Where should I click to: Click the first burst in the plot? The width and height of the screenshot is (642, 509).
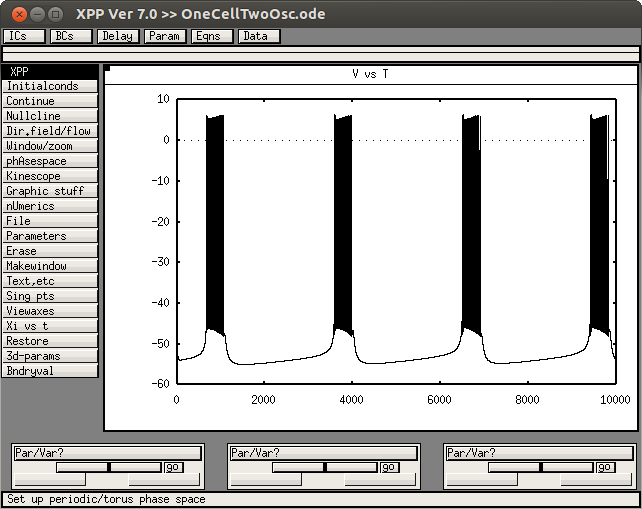[x=215, y=223]
